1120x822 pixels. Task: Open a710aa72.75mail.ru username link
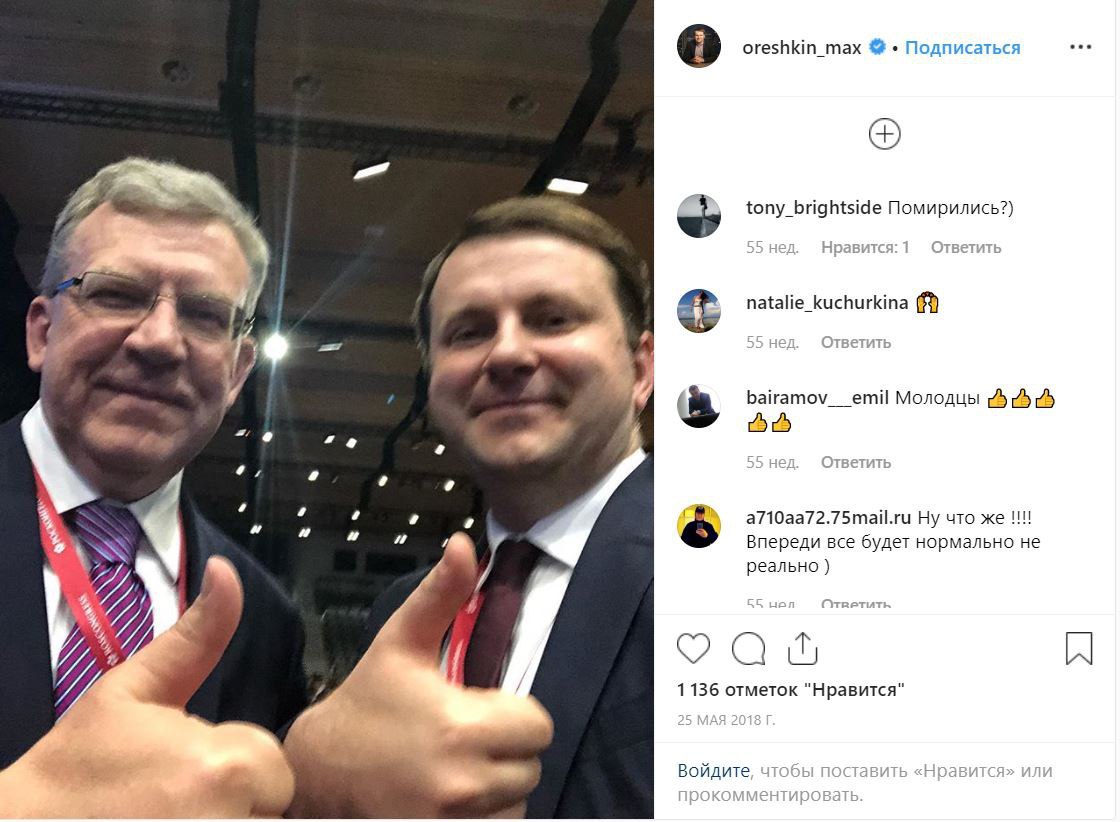[x=829, y=517]
